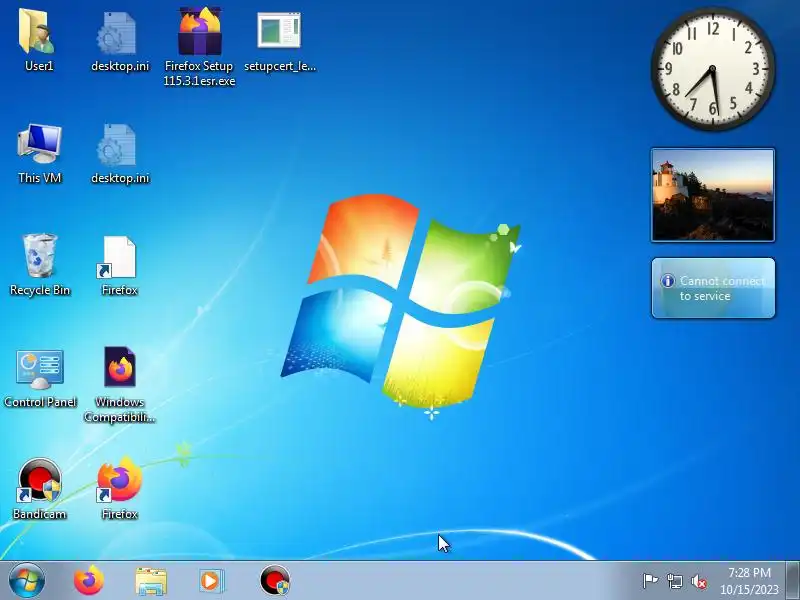Select the Control Panel desktop icon
The height and width of the screenshot is (600, 800).
(x=40, y=368)
